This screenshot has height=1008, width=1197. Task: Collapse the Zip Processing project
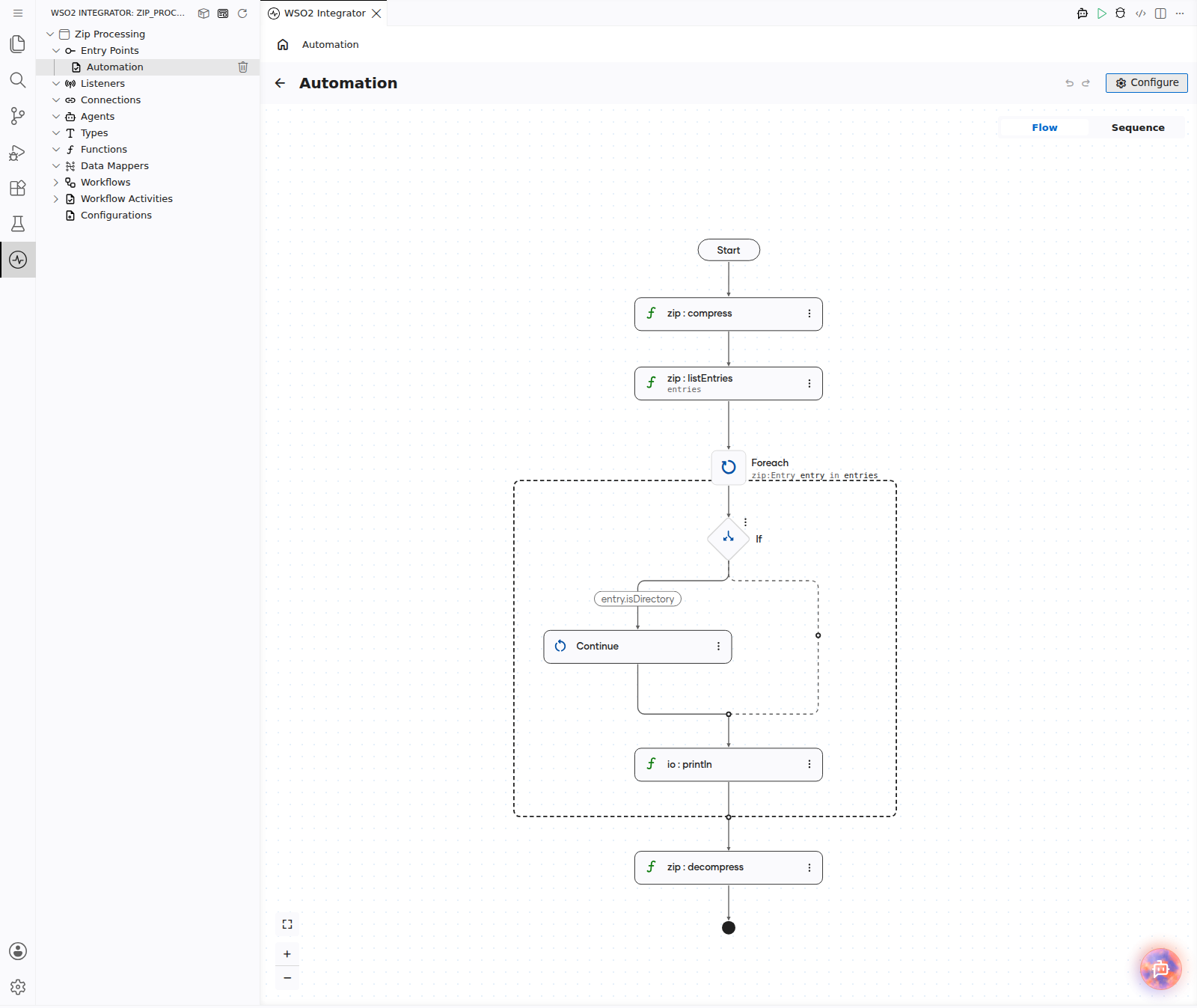click(50, 34)
